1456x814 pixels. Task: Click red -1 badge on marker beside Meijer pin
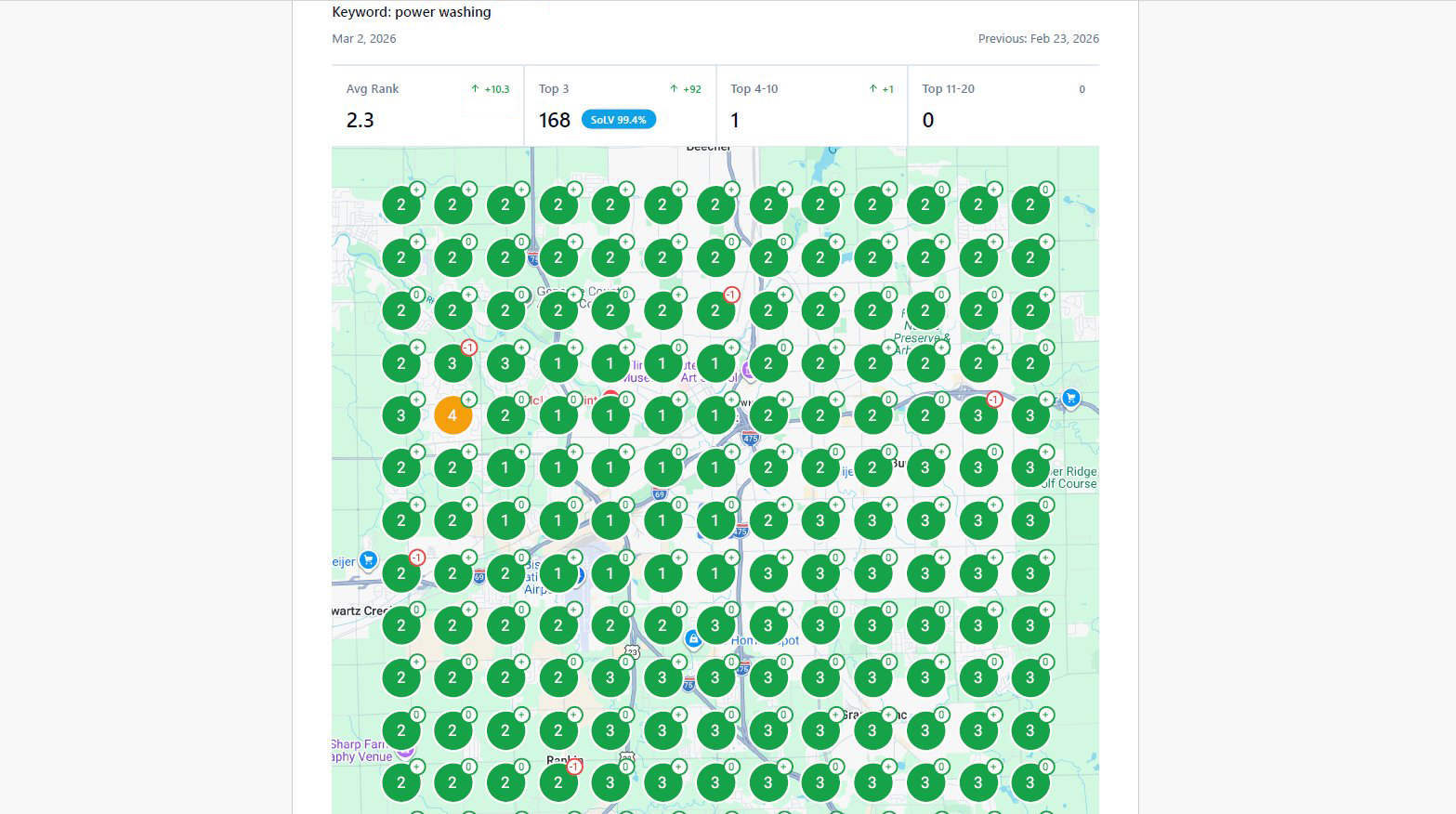click(417, 558)
